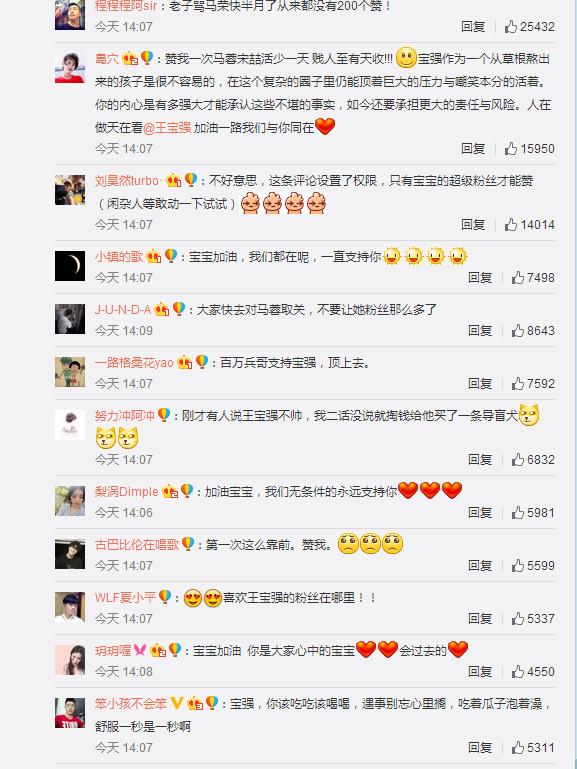The image size is (577, 769).
Task: Open 小镇的歌's crescent moon avatar
Action: click(70, 266)
